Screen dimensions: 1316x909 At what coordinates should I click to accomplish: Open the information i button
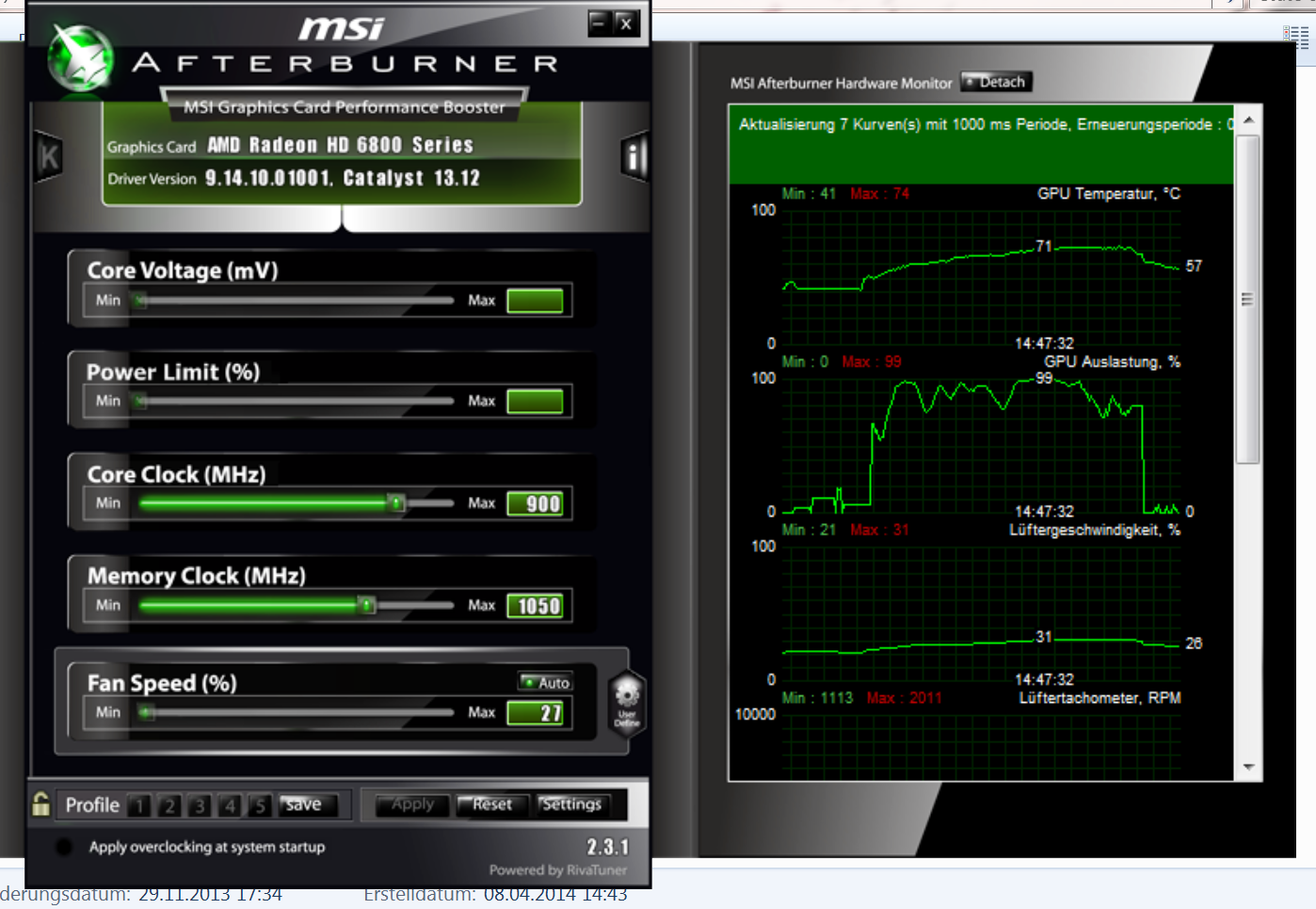tap(636, 157)
